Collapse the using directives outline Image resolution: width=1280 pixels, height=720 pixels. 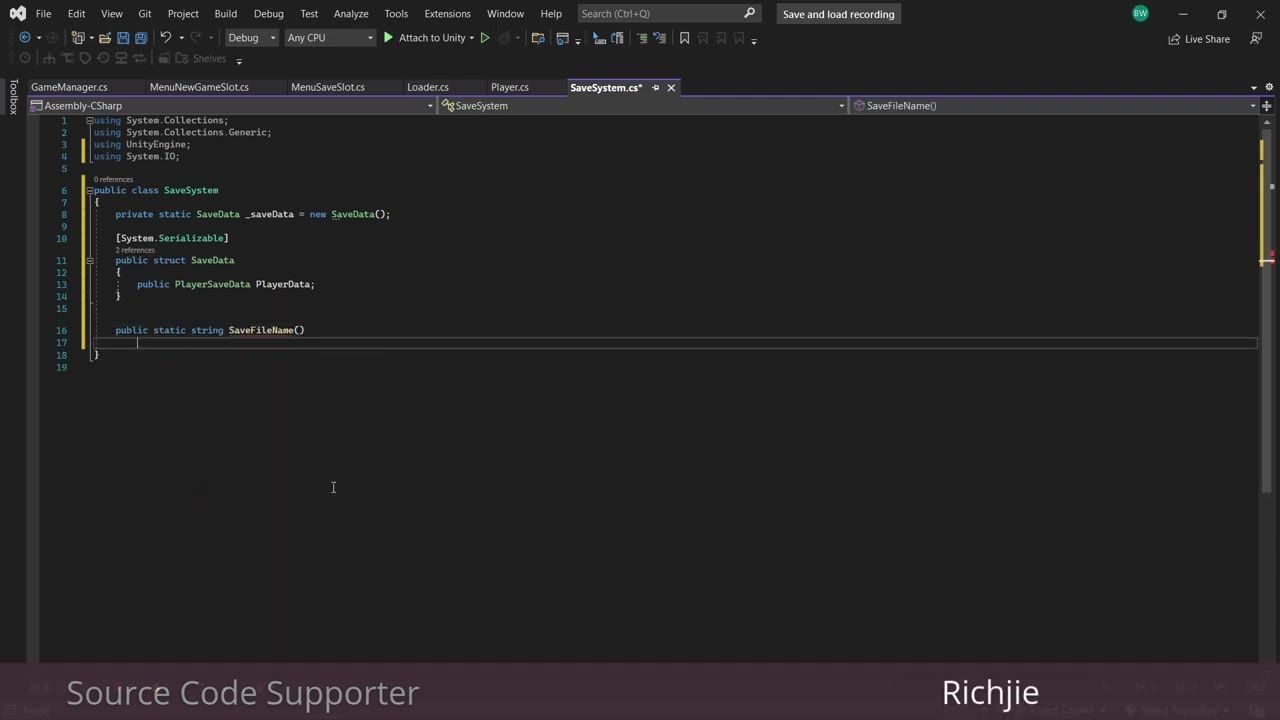coord(90,120)
